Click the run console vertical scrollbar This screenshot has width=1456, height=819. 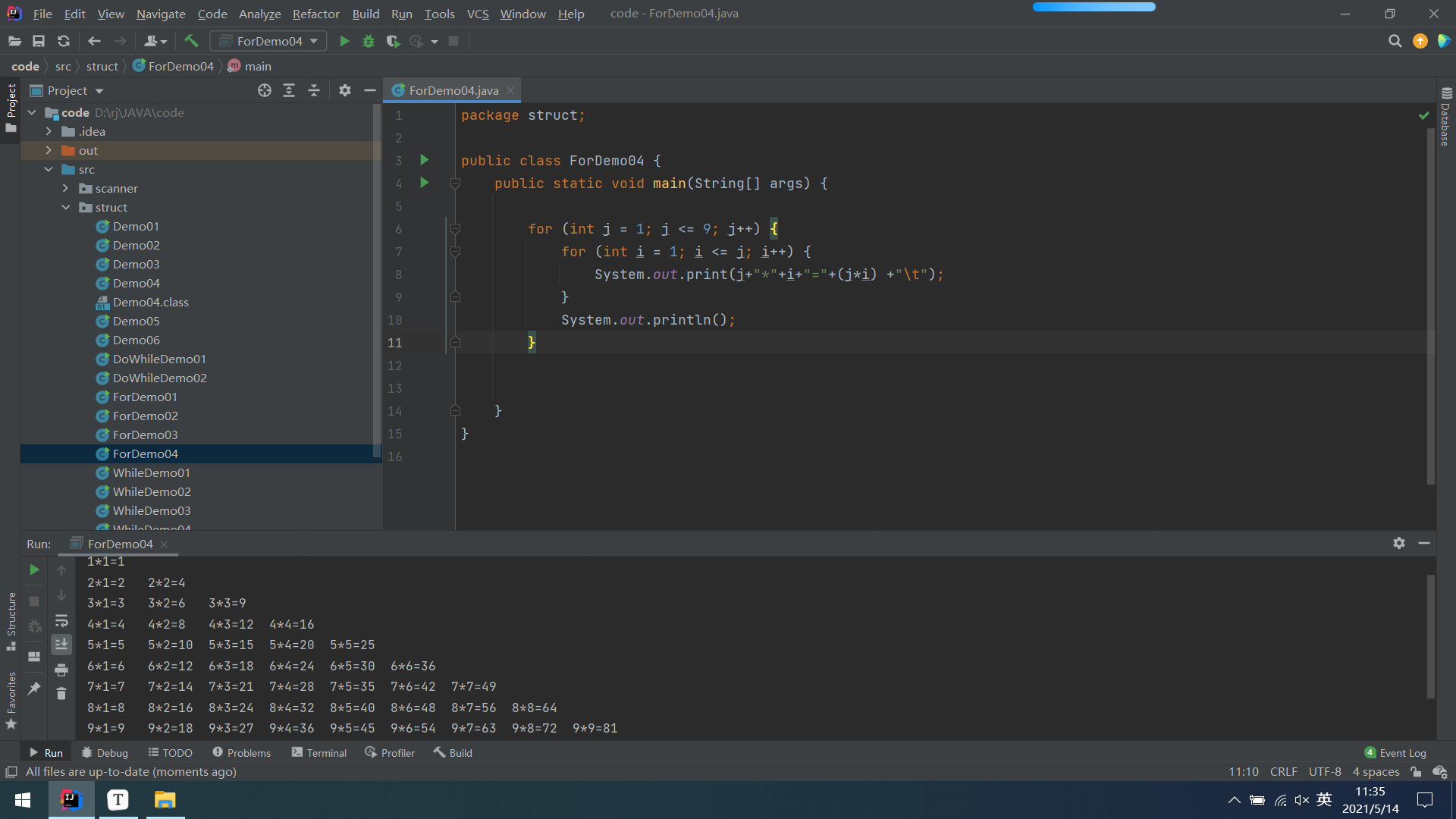coord(1430,637)
